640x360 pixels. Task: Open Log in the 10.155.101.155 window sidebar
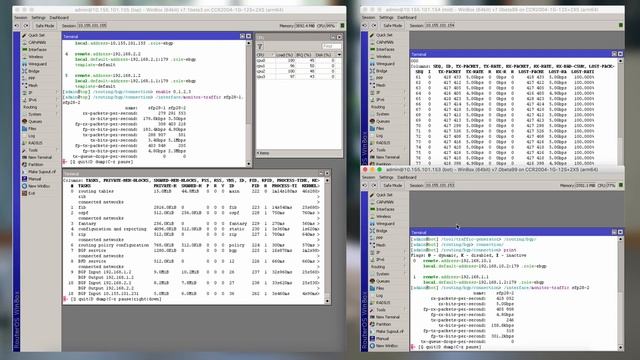(31, 136)
